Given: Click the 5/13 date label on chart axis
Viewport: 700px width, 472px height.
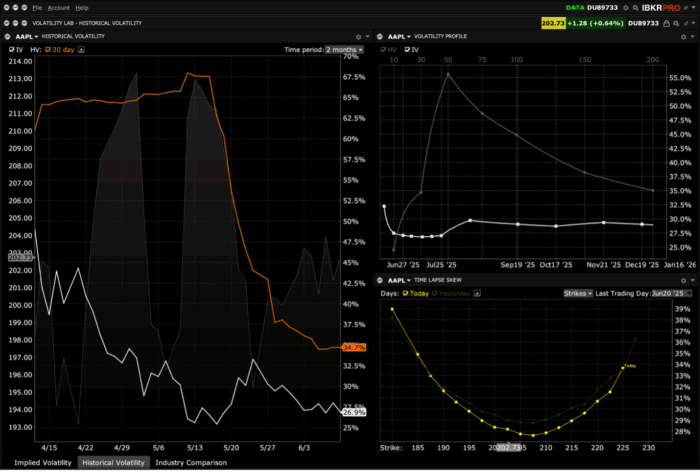Looking at the screenshot, I should click(x=195, y=447).
